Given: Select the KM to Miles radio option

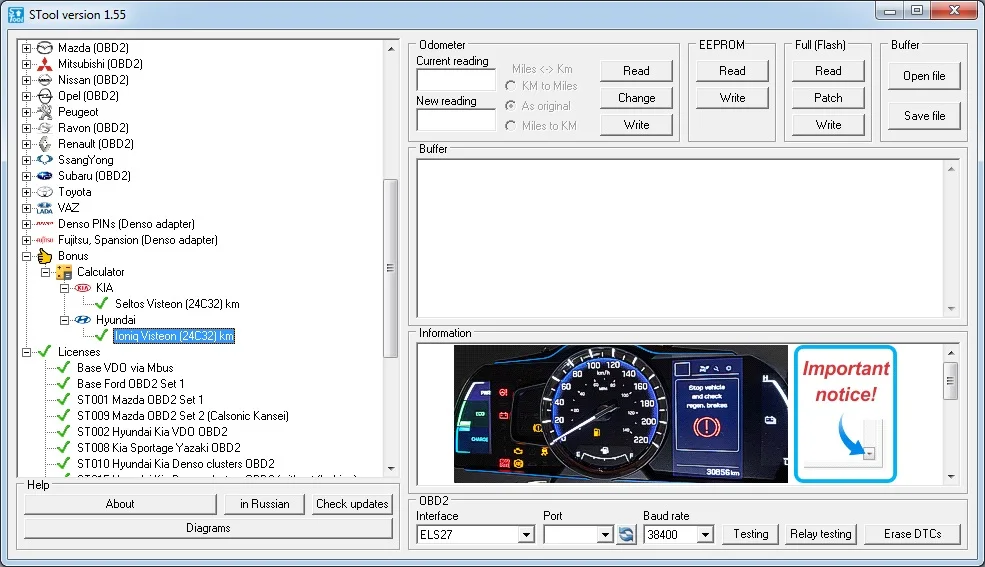Looking at the screenshot, I should [x=512, y=86].
